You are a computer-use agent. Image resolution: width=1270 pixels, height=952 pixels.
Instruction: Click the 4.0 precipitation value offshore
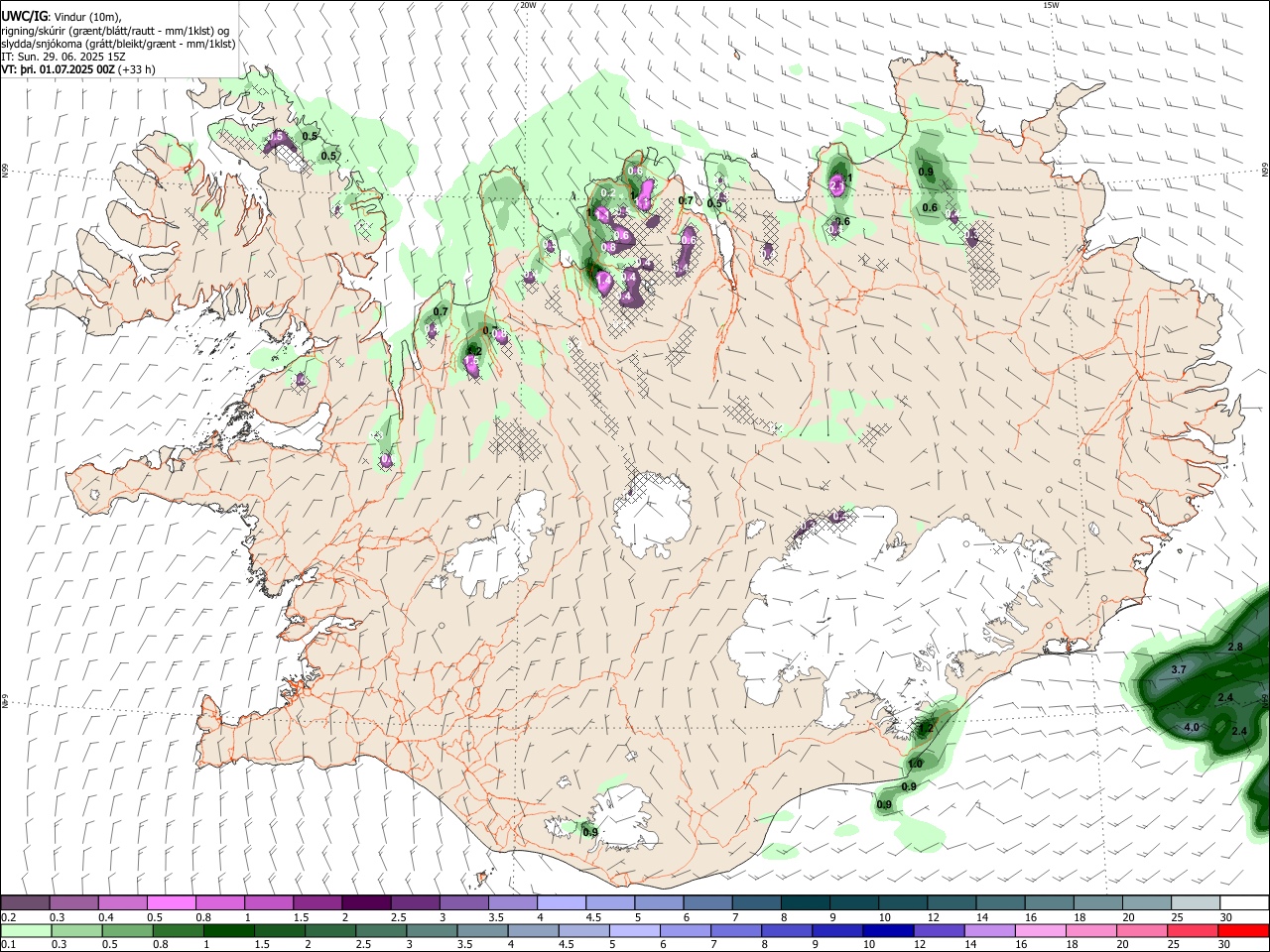tap(1192, 727)
